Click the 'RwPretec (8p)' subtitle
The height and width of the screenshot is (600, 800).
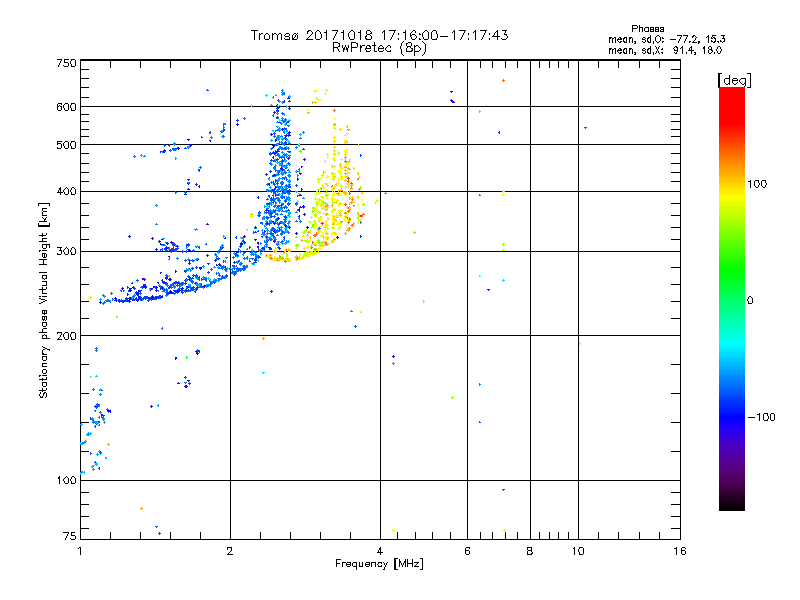click(379, 48)
